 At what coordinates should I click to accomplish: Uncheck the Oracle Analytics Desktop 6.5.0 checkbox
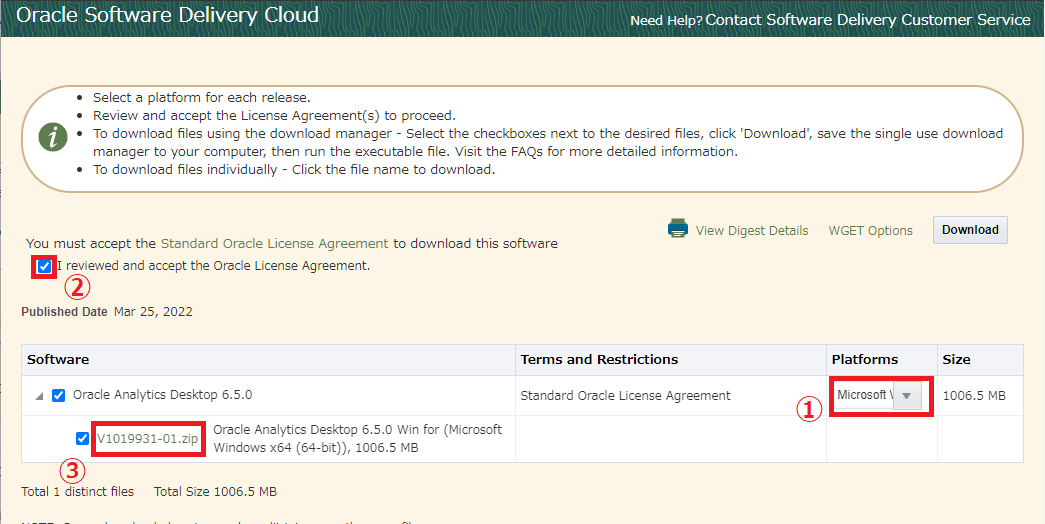[58, 395]
